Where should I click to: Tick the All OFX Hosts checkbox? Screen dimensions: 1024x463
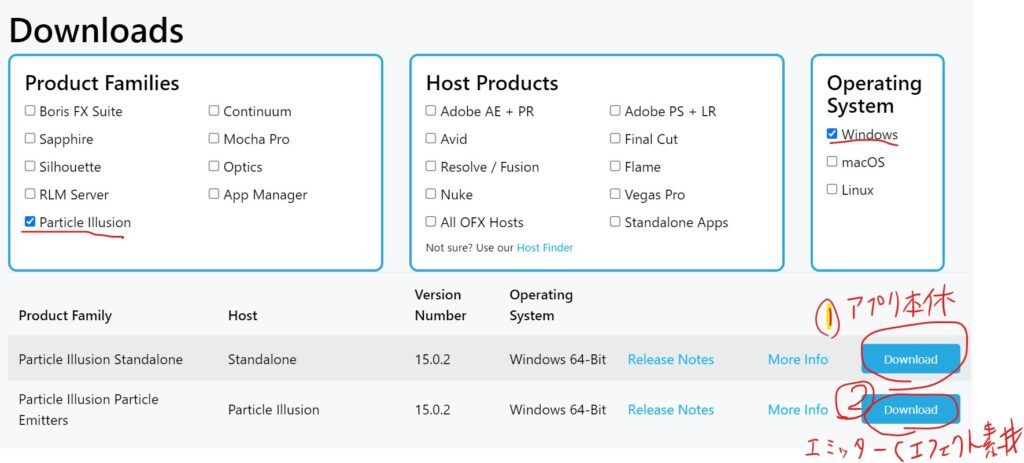coord(431,221)
